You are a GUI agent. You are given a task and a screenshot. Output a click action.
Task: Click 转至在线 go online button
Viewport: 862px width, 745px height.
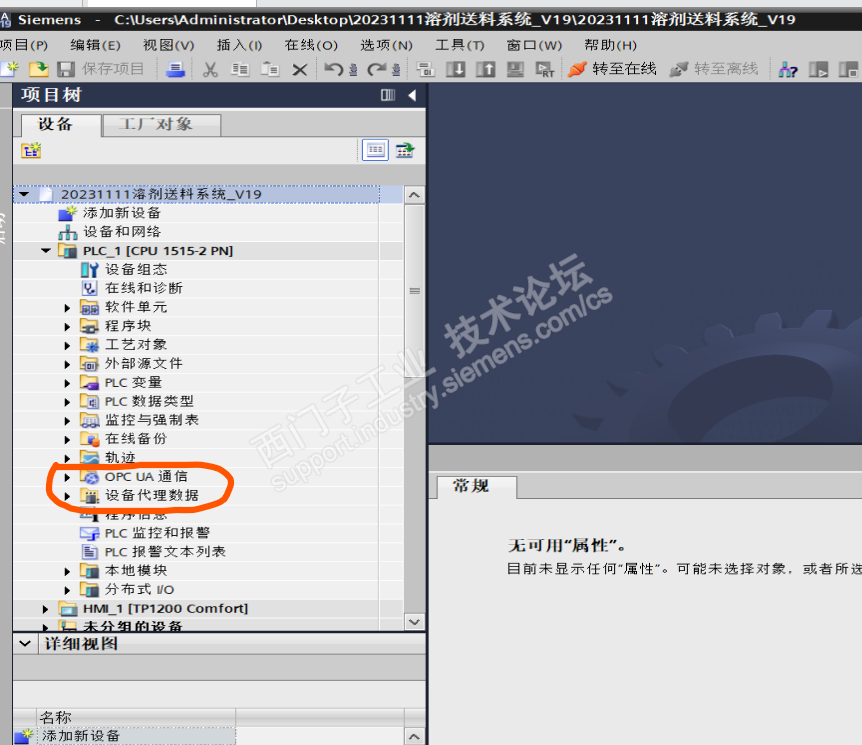(x=612, y=69)
